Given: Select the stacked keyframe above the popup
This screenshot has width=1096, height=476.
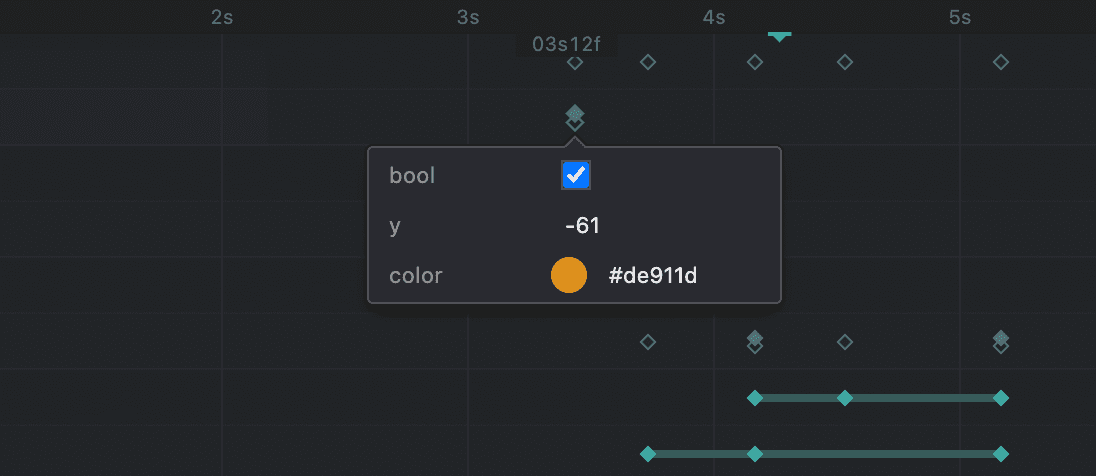Looking at the screenshot, I should 575,118.
